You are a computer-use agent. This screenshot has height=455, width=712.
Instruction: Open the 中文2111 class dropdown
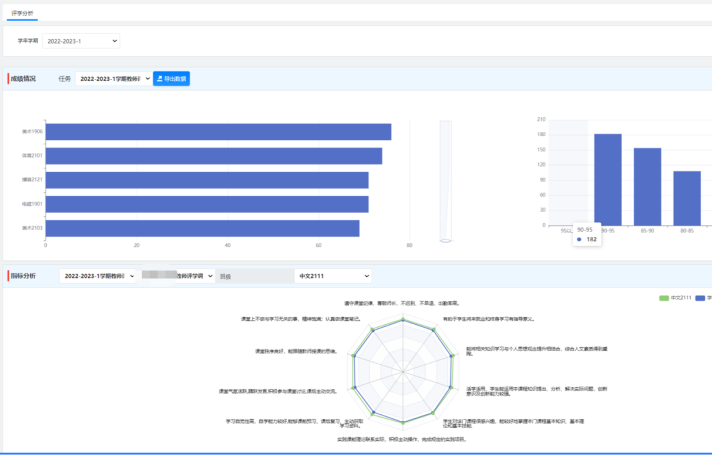coord(333,276)
